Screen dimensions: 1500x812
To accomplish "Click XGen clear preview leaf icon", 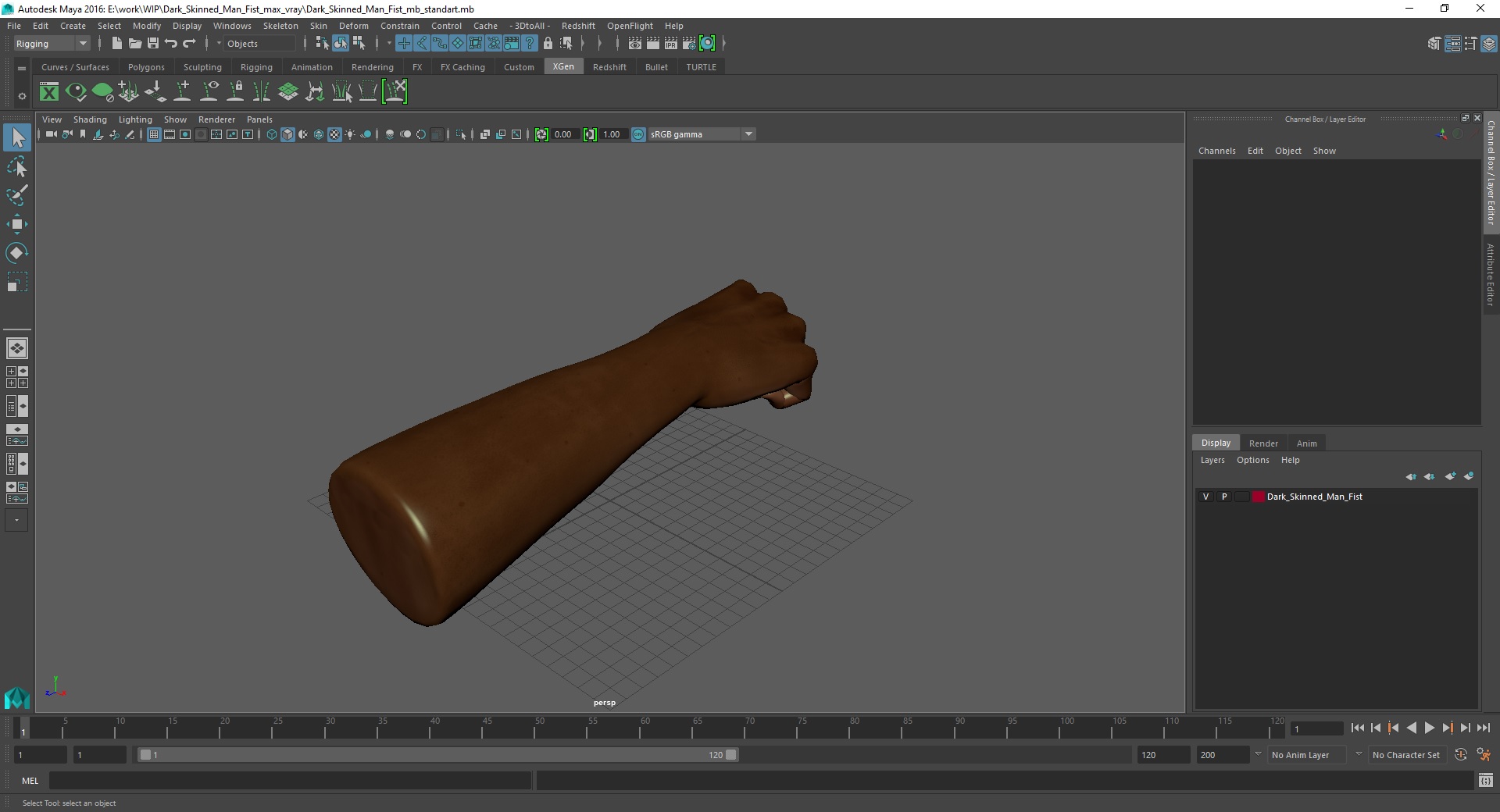I will pos(102,92).
